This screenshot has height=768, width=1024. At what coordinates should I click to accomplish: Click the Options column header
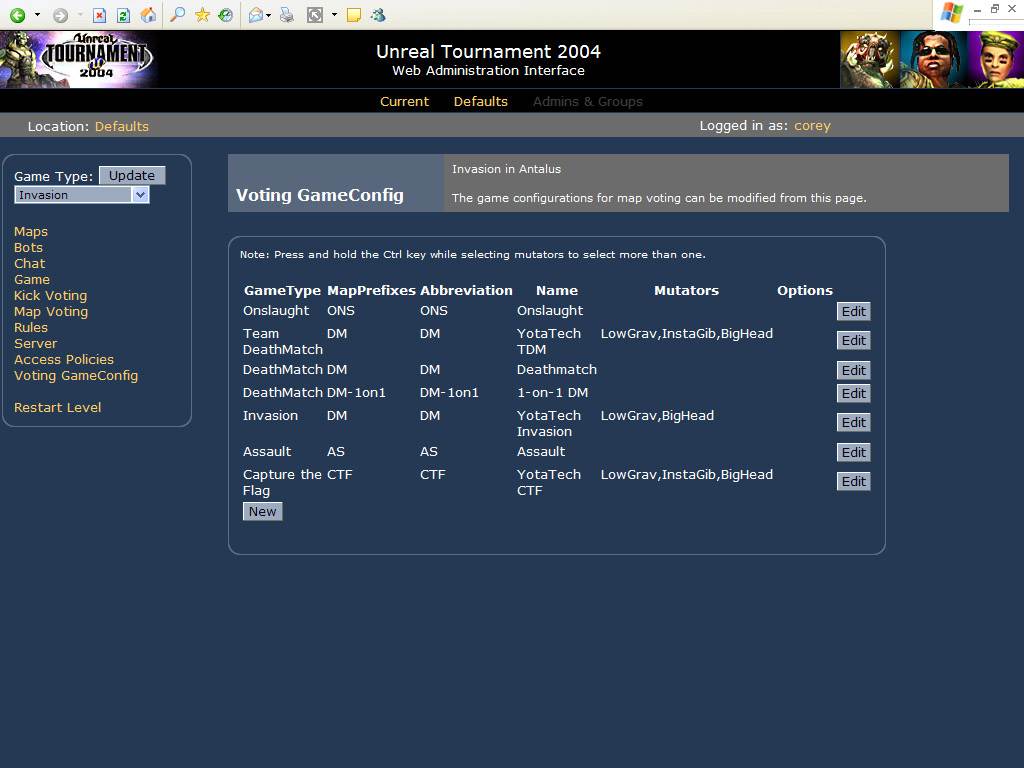[x=805, y=291]
